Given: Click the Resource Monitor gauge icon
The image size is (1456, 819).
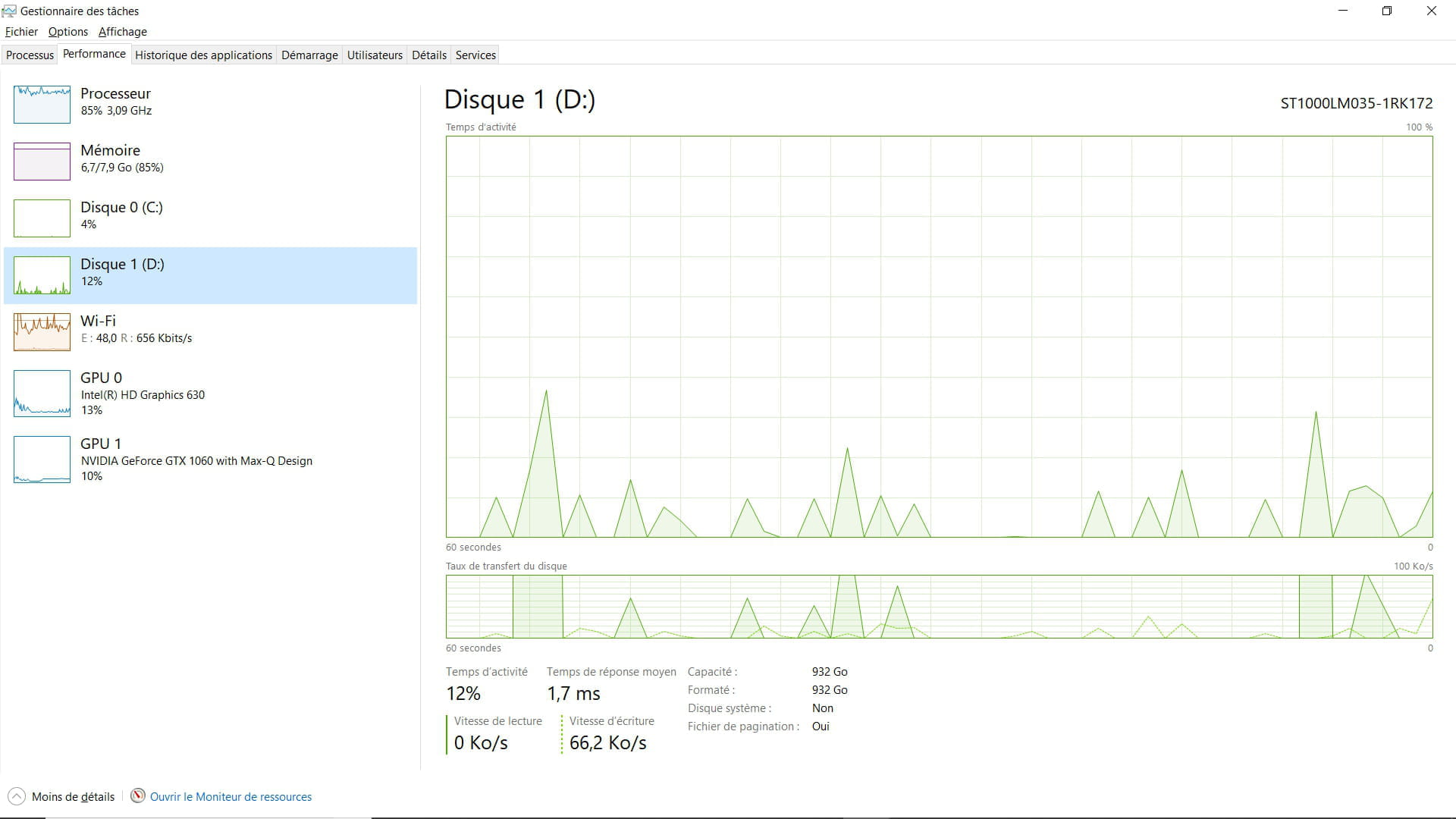Looking at the screenshot, I should [x=138, y=796].
